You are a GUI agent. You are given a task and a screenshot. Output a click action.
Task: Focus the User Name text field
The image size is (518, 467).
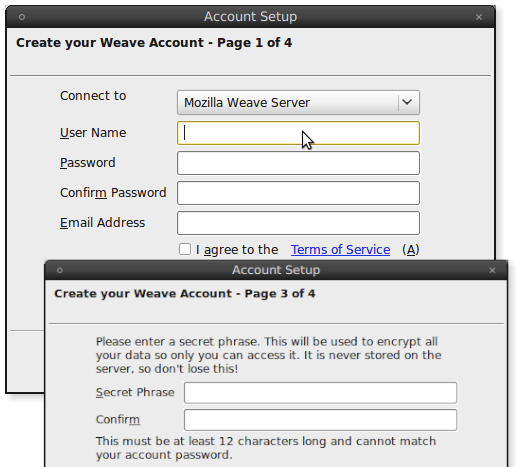[x=298, y=133]
